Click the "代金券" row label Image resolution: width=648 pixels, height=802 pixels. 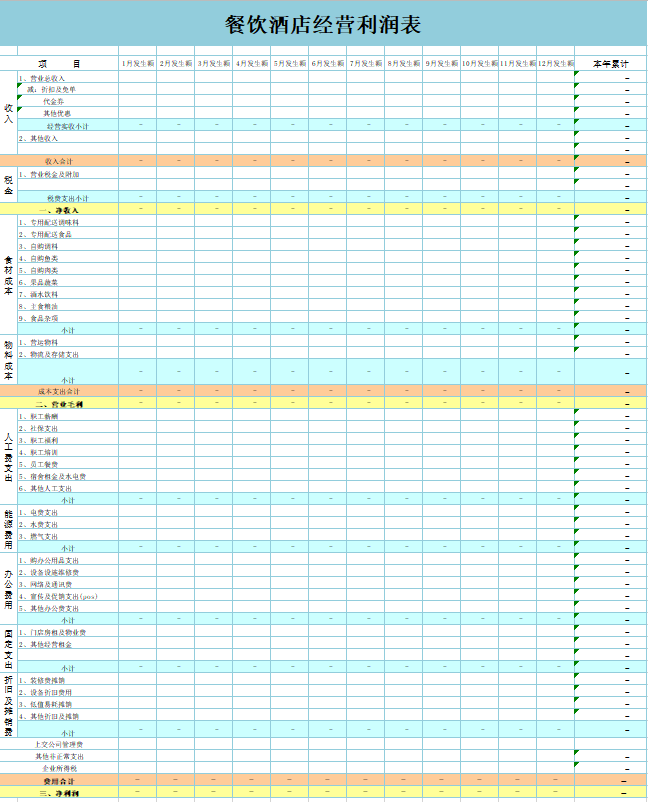point(53,102)
